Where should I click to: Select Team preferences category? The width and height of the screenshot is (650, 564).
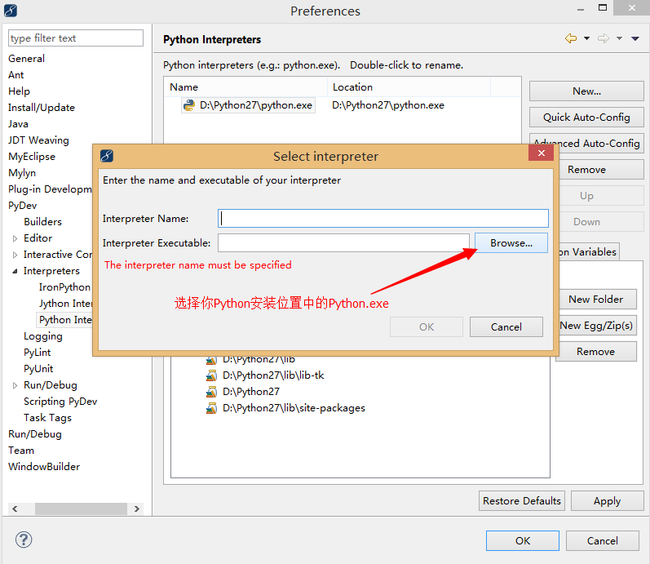point(21,450)
